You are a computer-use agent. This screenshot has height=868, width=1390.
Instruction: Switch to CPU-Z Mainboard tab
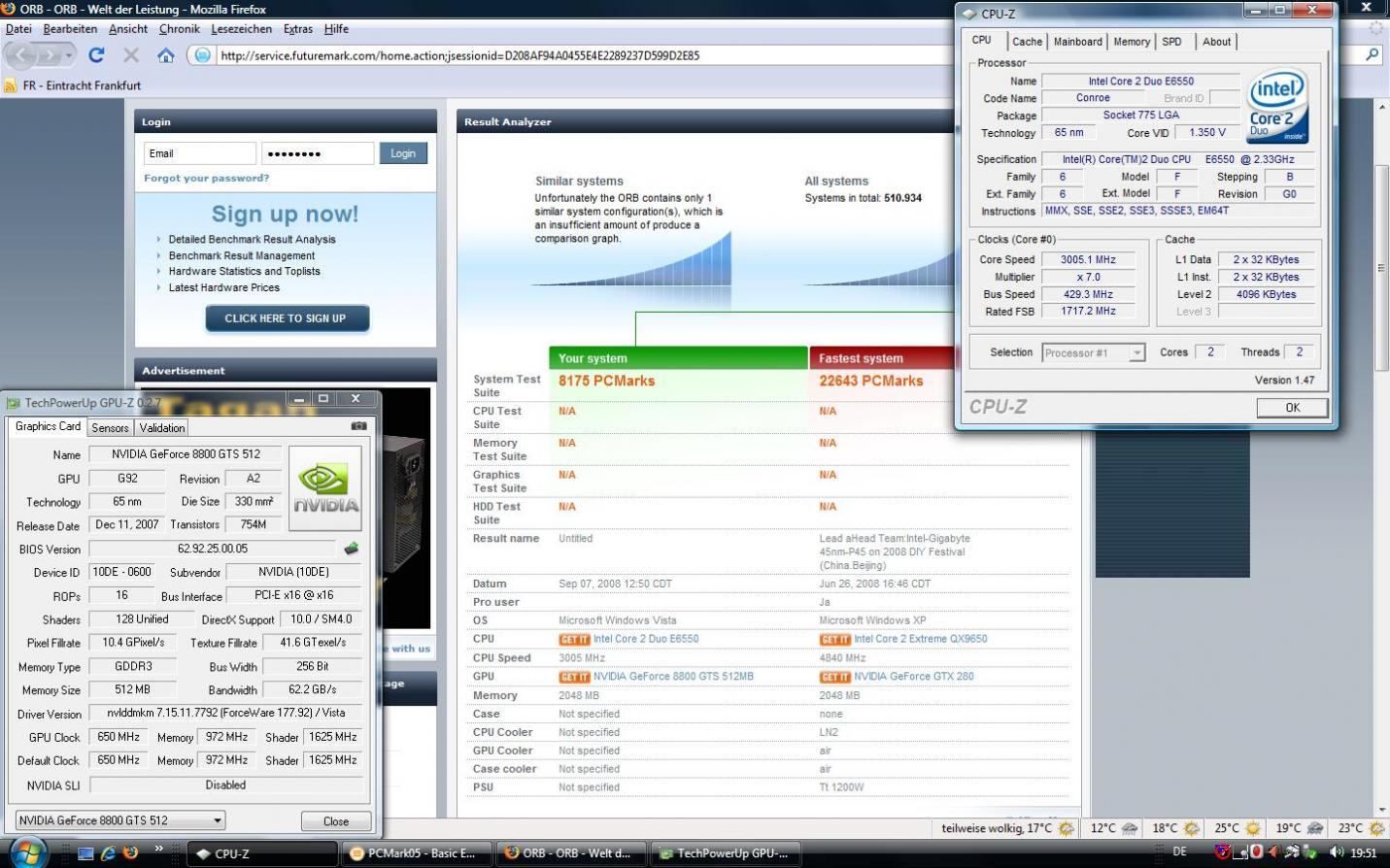tap(1077, 42)
